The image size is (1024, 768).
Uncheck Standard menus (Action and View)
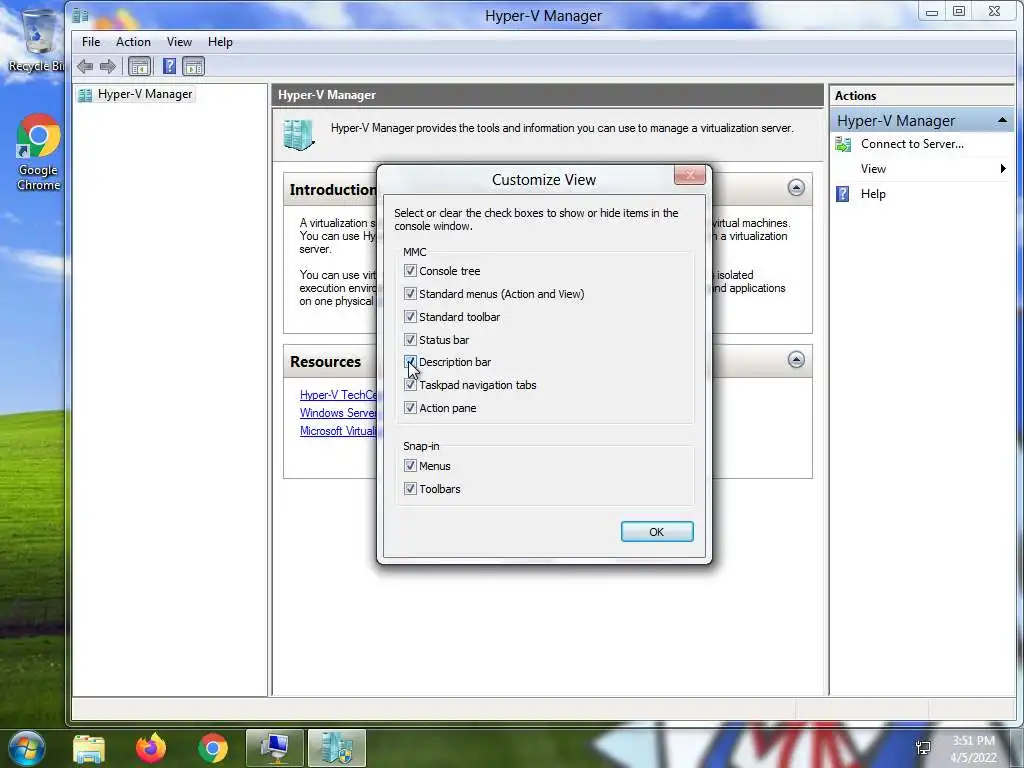click(x=410, y=294)
